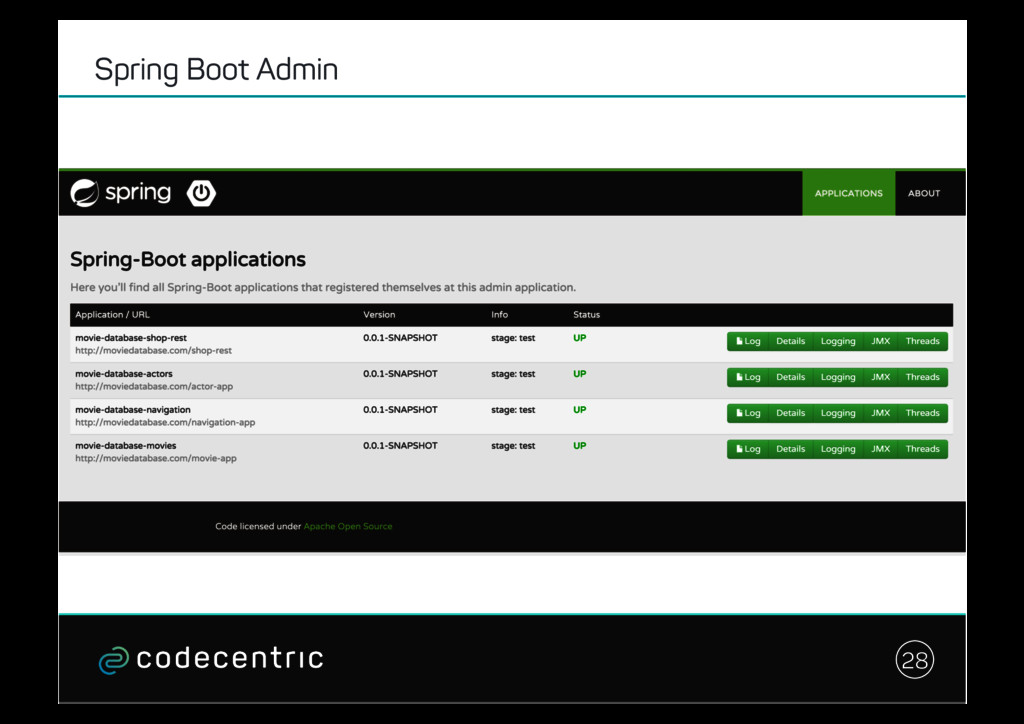This screenshot has width=1024, height=724.
Task: Click 'stage: test' info of movie-database-actors
Action: click(x=513, y=374)
